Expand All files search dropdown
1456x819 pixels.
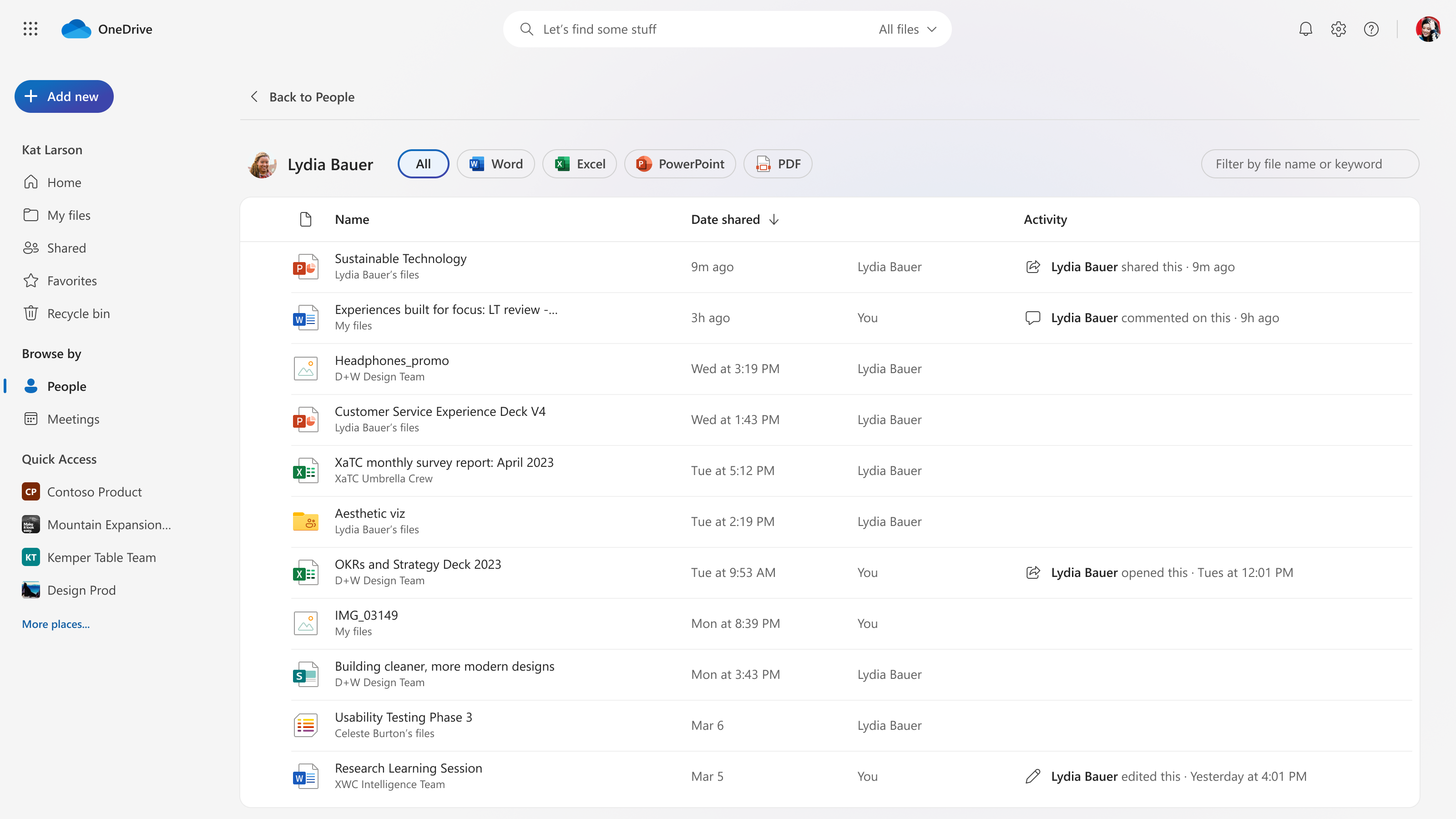907,29
